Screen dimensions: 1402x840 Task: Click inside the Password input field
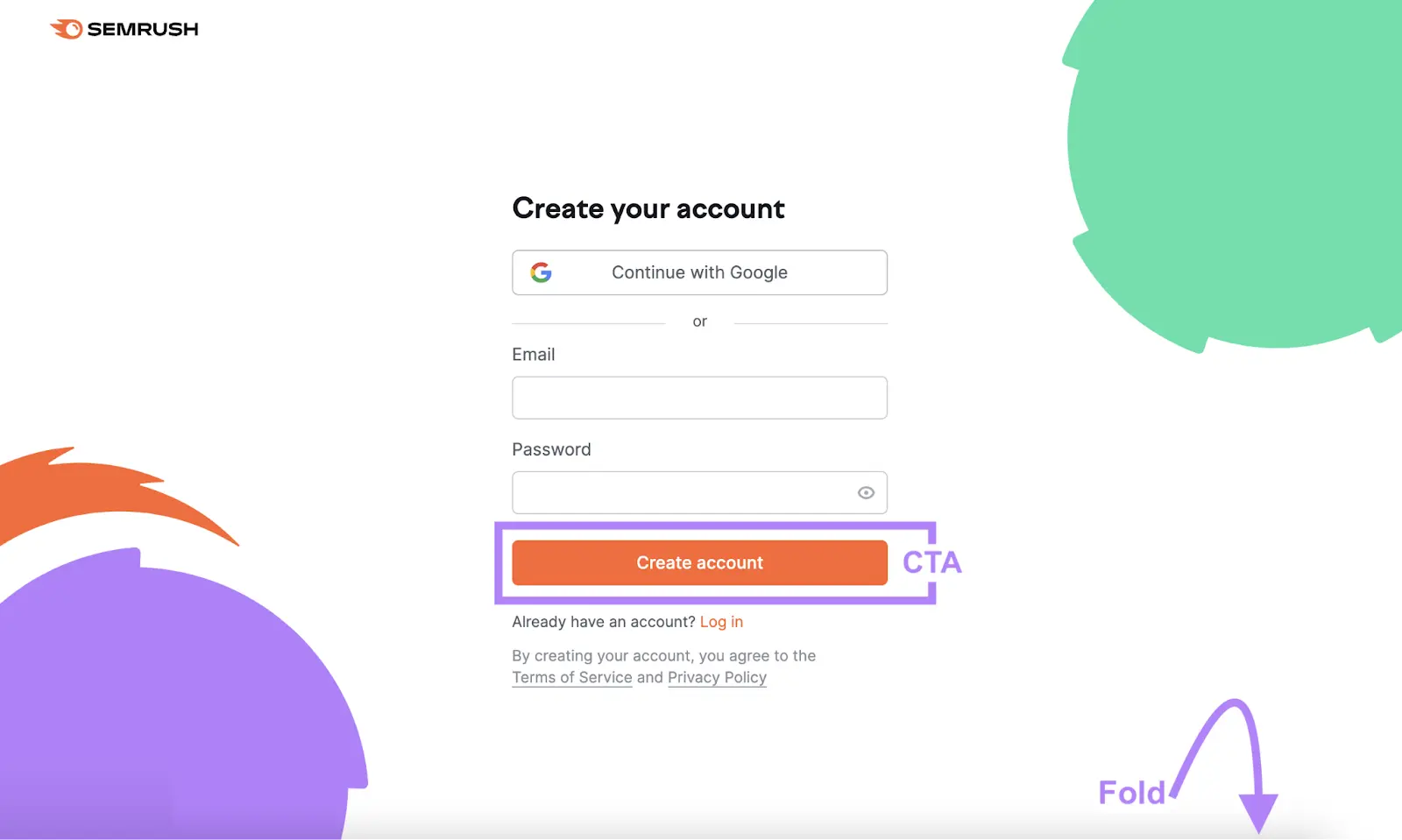[683, 492]
